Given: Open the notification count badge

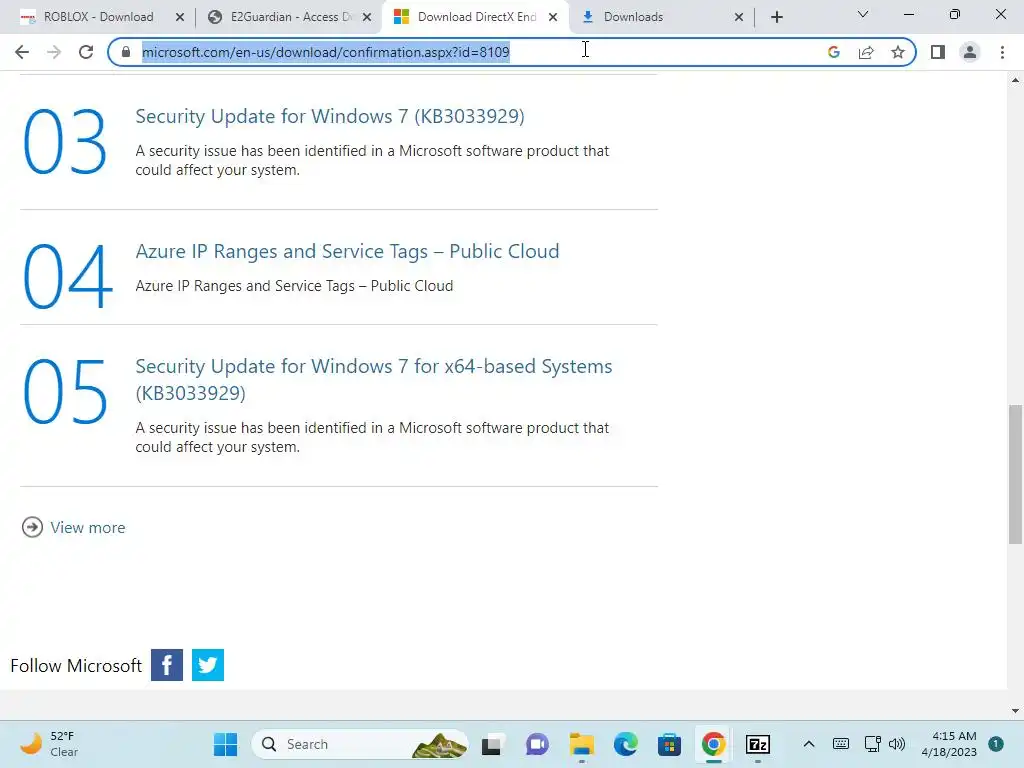Looking at the screenshot, I should click(x=996, y=744).
